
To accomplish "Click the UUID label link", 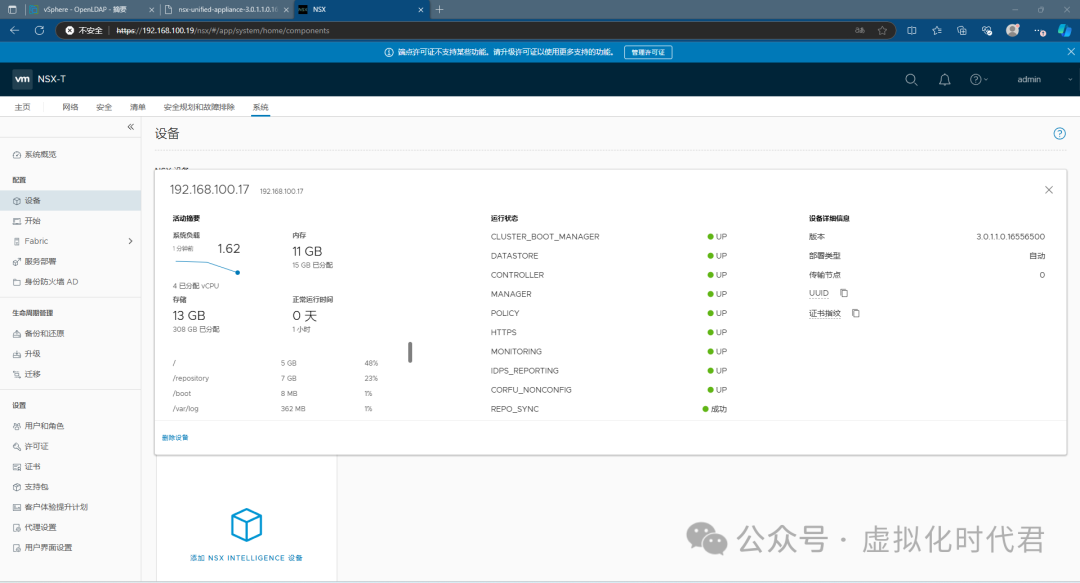I will coord(818,293).
